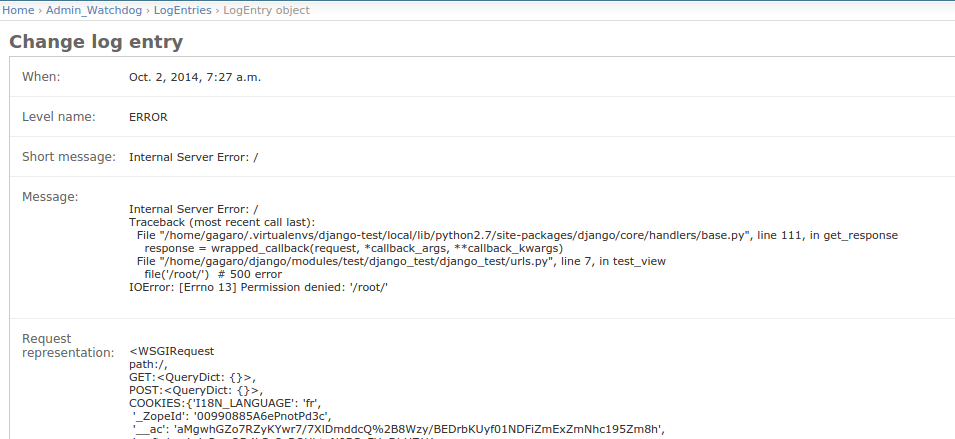Click the 'Level name:' label
The image size is (955, 439).
58,117
